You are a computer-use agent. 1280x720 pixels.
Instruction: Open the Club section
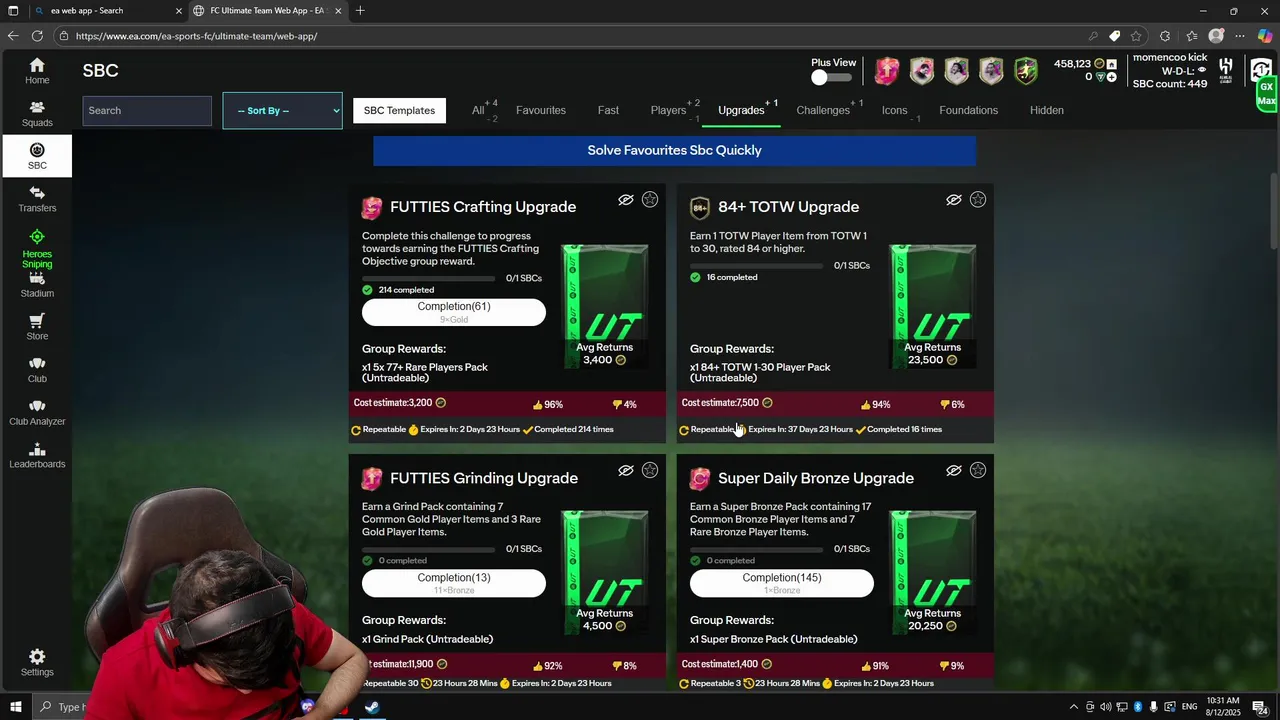coord(37,370)
